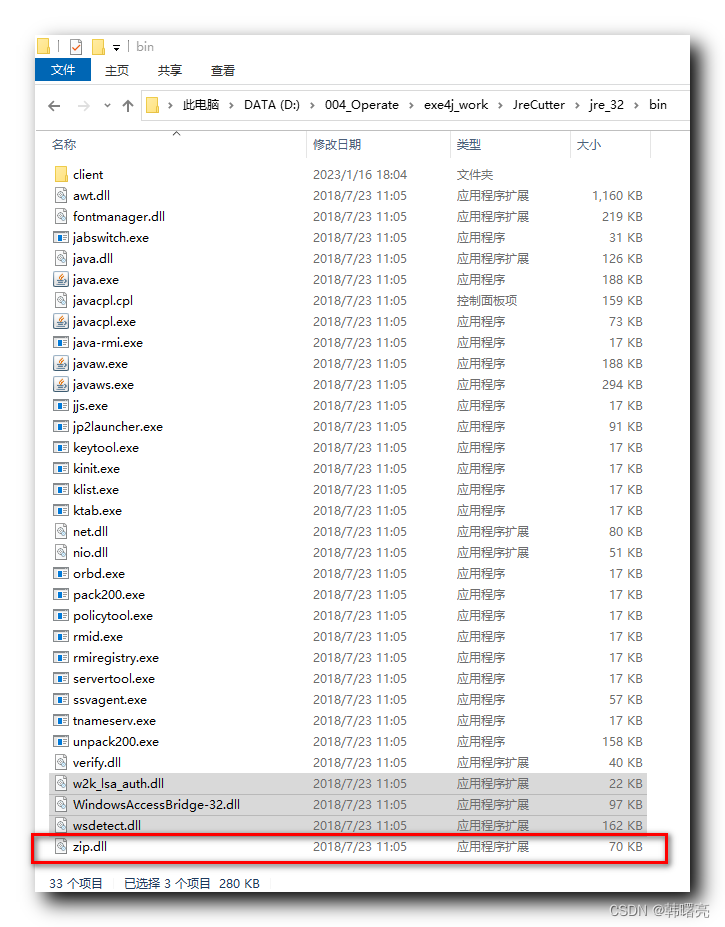This screenshot has width=725, height=927.
Task: Select java.exe Java icon
Action: (x=61, y=279)
